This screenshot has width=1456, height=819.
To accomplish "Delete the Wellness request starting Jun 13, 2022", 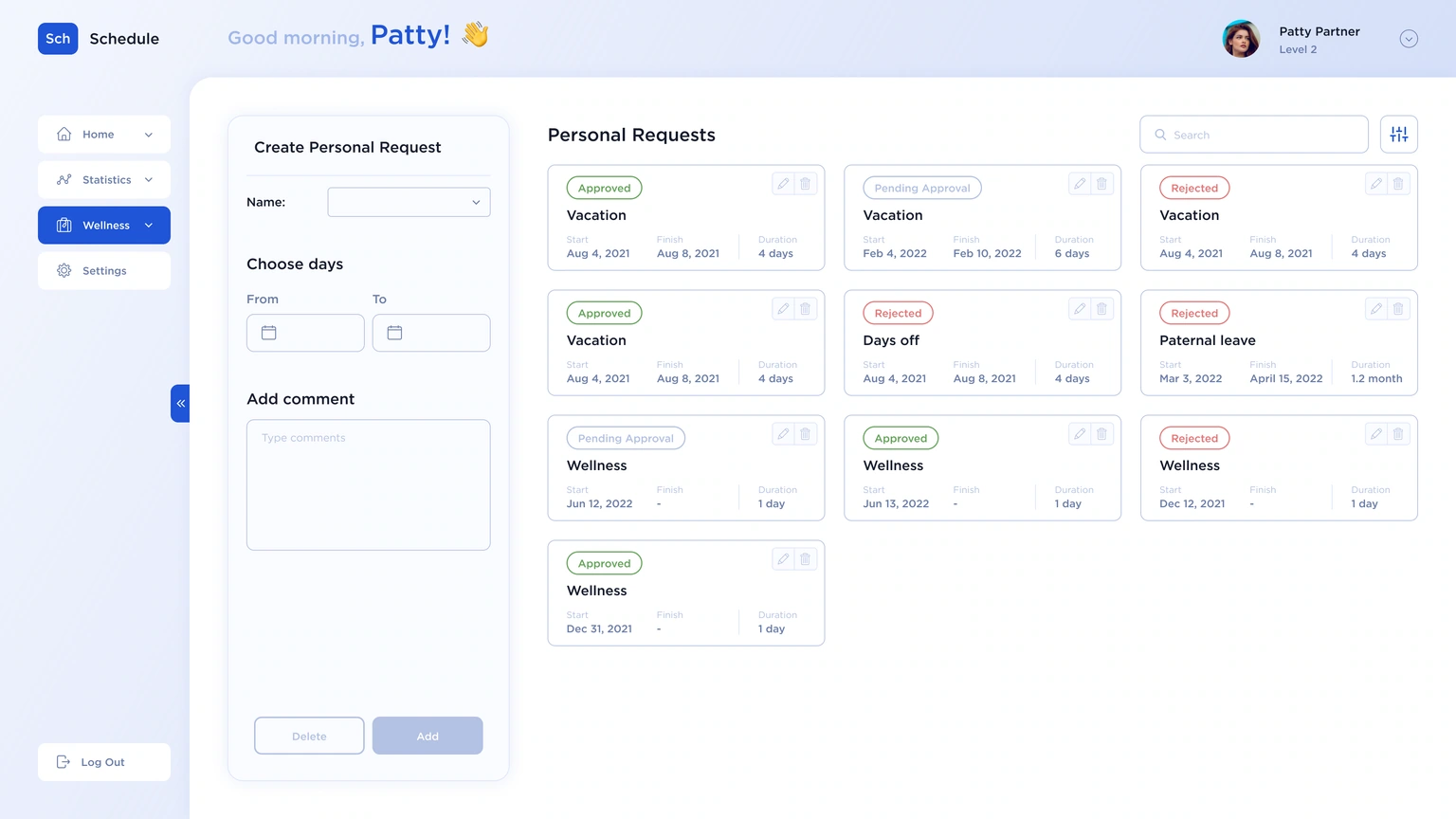I will tap(1101, 434).
